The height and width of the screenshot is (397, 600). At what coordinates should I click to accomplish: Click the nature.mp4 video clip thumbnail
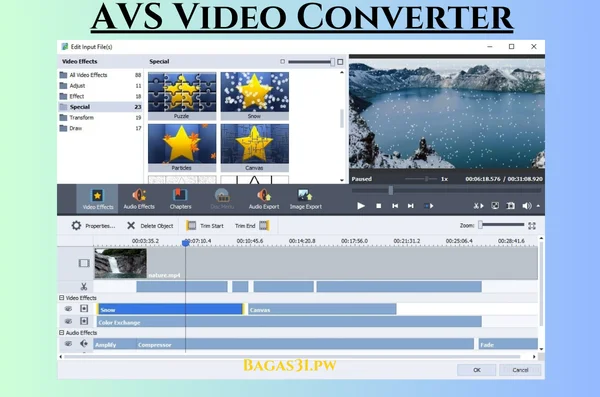pos(121,263)
